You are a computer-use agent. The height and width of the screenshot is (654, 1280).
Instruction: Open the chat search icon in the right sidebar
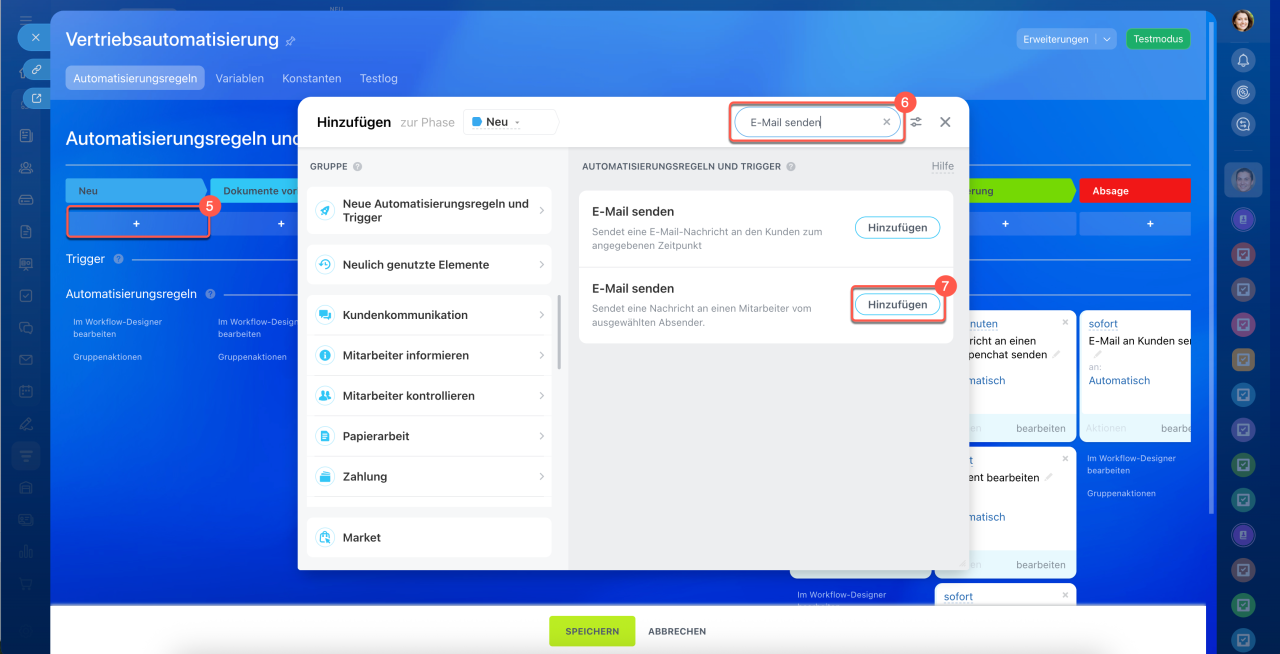pos(1243,124)
